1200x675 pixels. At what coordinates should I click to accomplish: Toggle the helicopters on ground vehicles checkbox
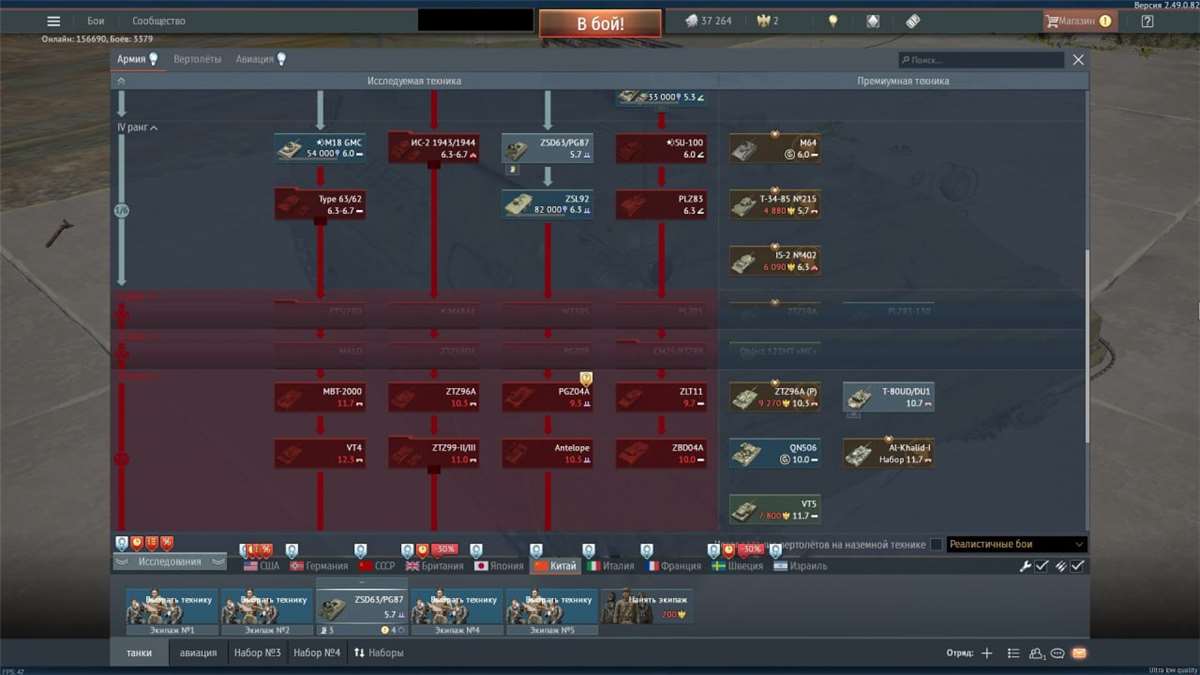(x=938, y=544)
